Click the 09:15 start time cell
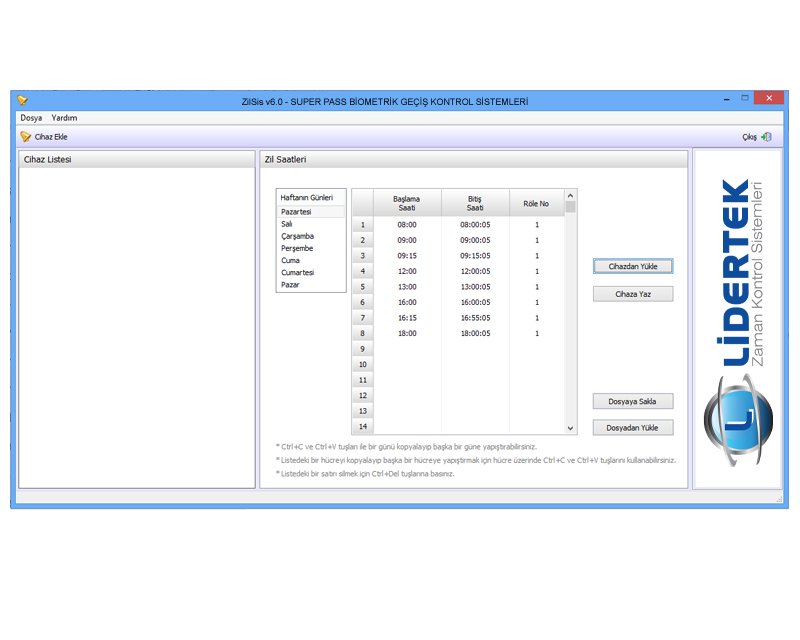This screenshot has height=640, width=800. 406,256
